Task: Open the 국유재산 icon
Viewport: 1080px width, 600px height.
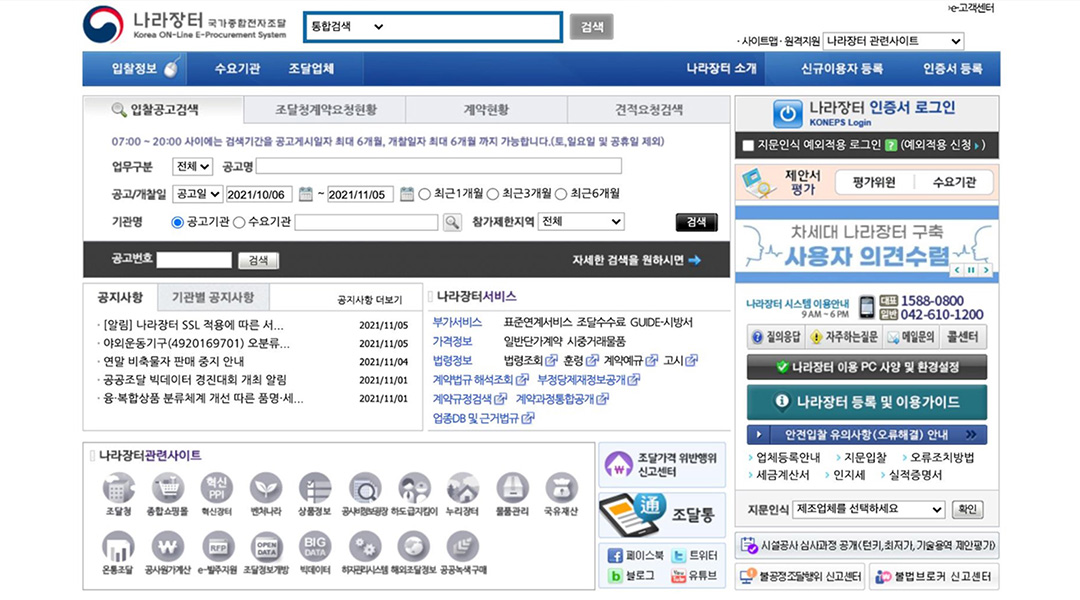Action: pyautogui.click(x=561, y=488)
